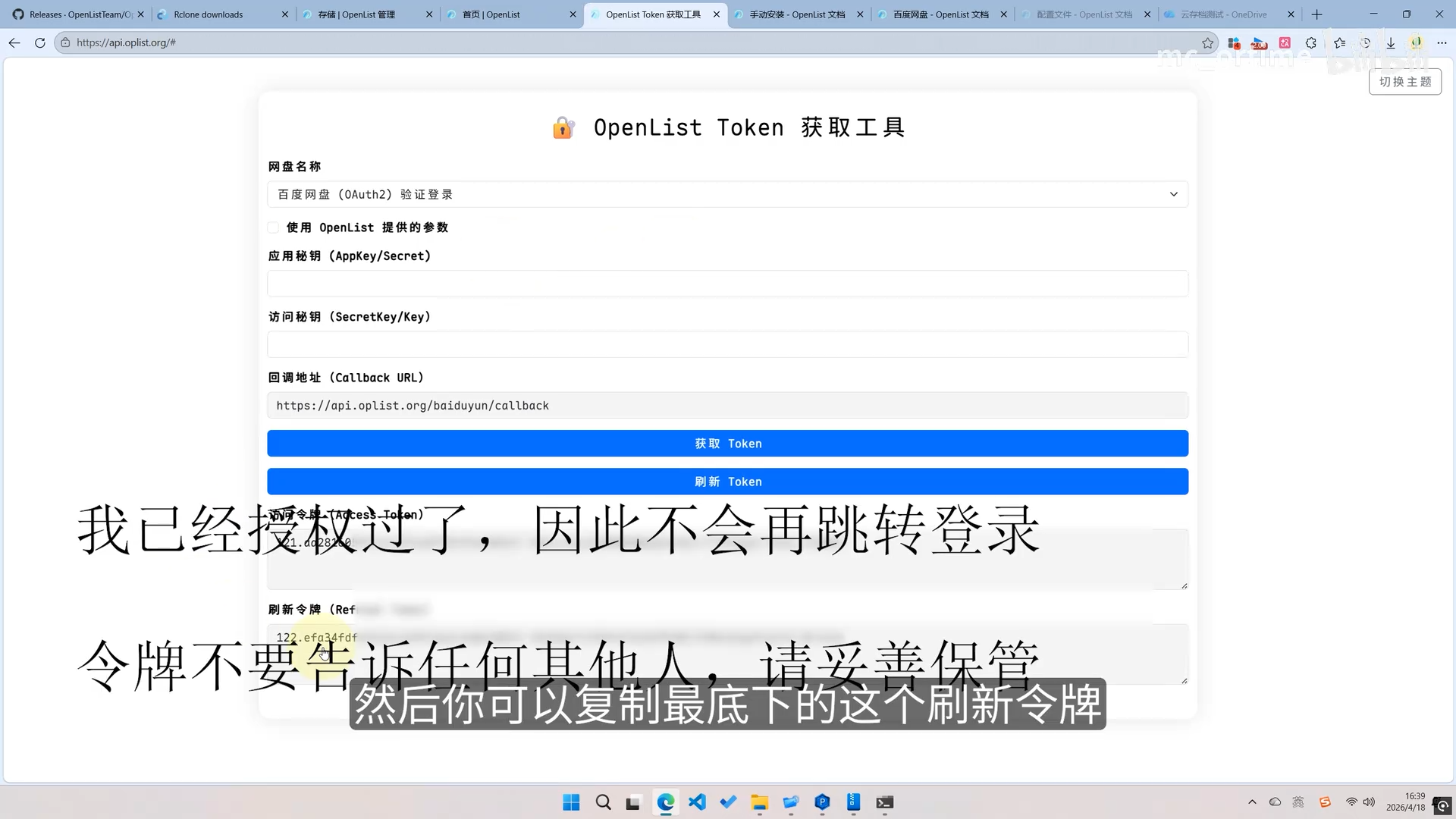The width and height of the screenshot is (1456, 819).
Task: Click the extensions icon with badge 4
Action: (1234, 43)
